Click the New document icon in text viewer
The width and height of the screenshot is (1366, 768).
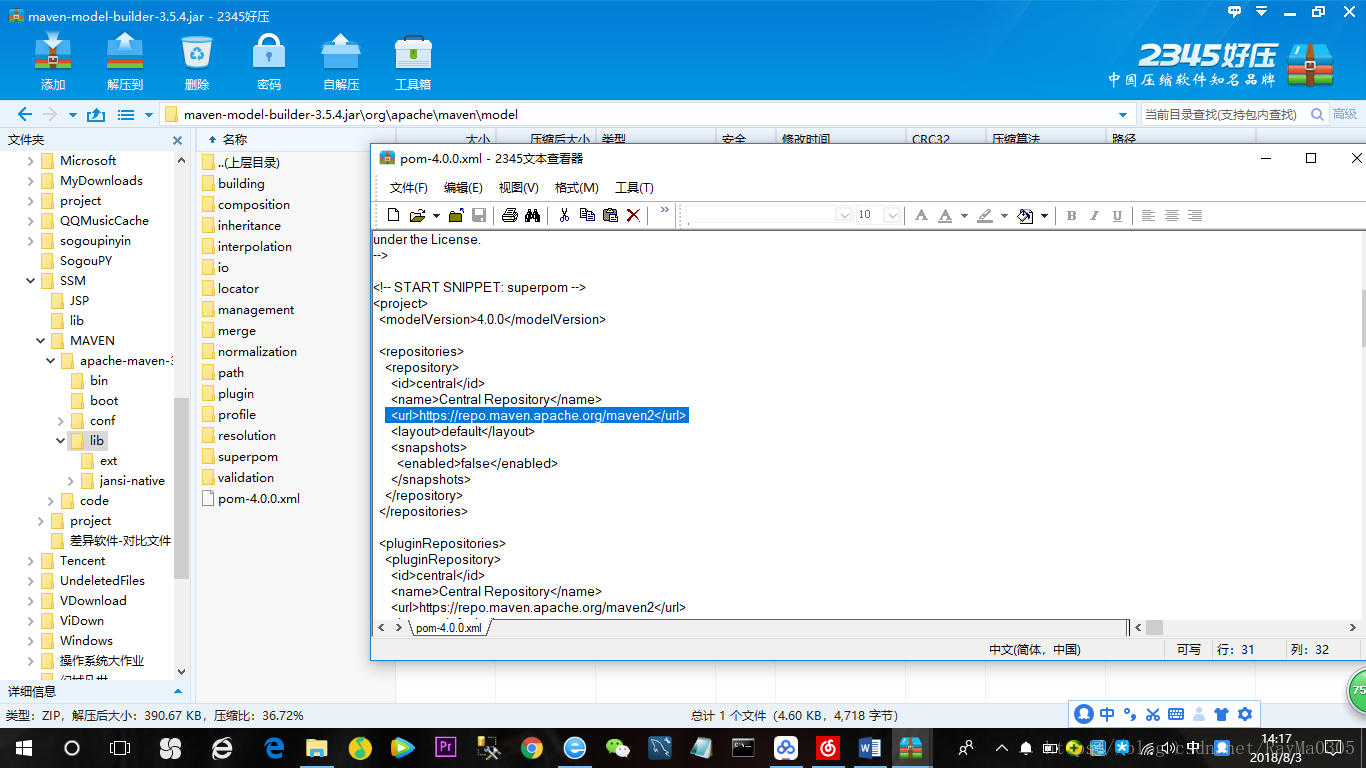(x=393, y=215)
